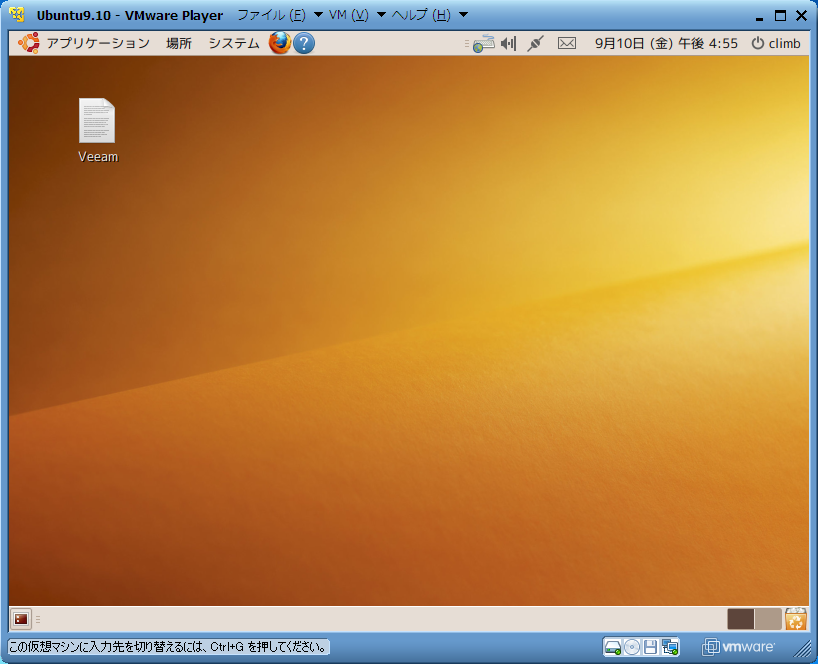Image resolution: width=818 pixels, height=664 pixels.
Task: Switch to the second workspace
Action: [x=768, y=619]
